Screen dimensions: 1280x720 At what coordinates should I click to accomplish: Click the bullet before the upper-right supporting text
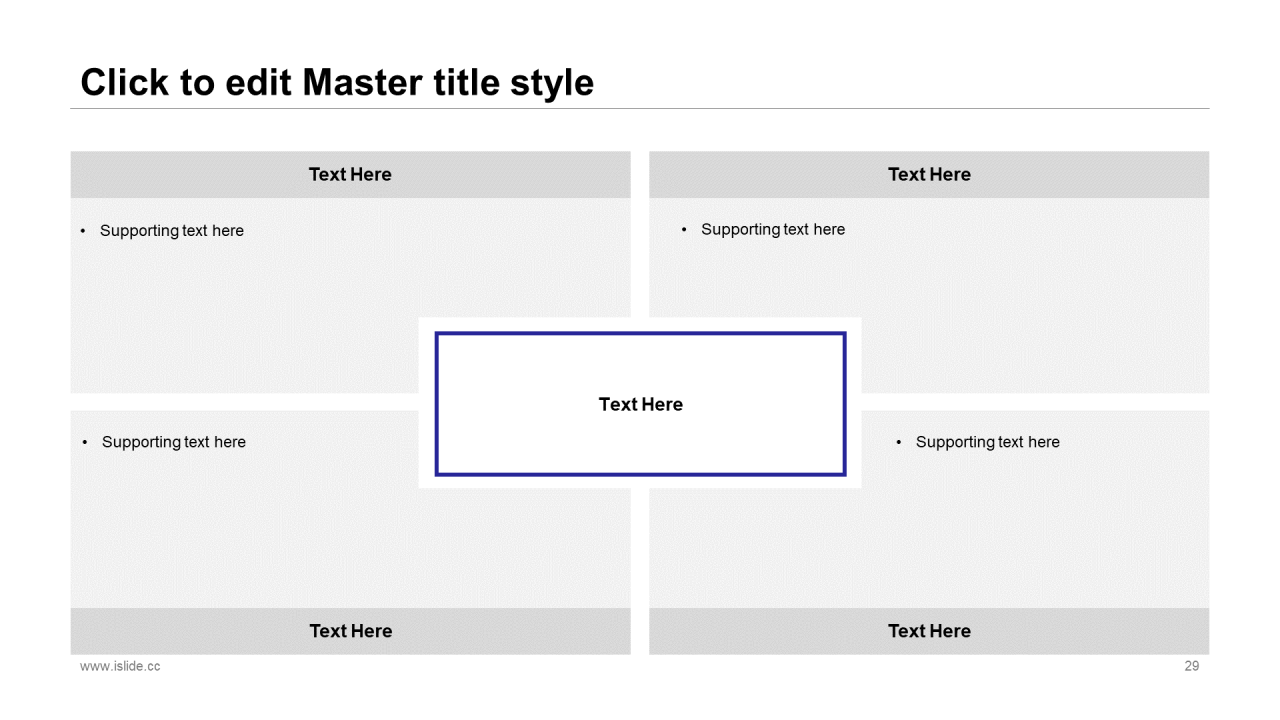[685, 230]
